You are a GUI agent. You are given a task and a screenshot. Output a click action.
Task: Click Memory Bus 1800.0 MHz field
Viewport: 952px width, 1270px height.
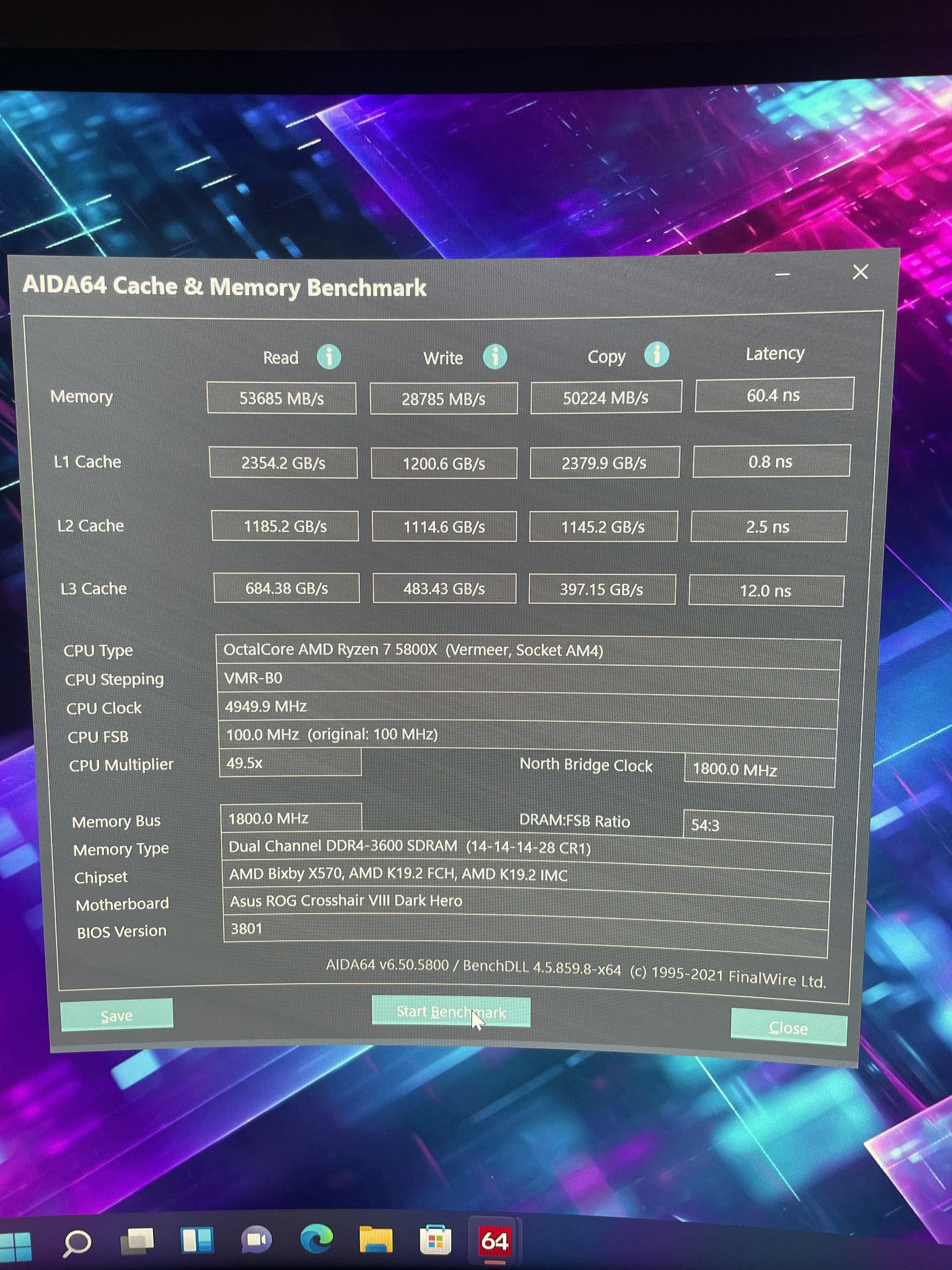click(x=291, y=818)
